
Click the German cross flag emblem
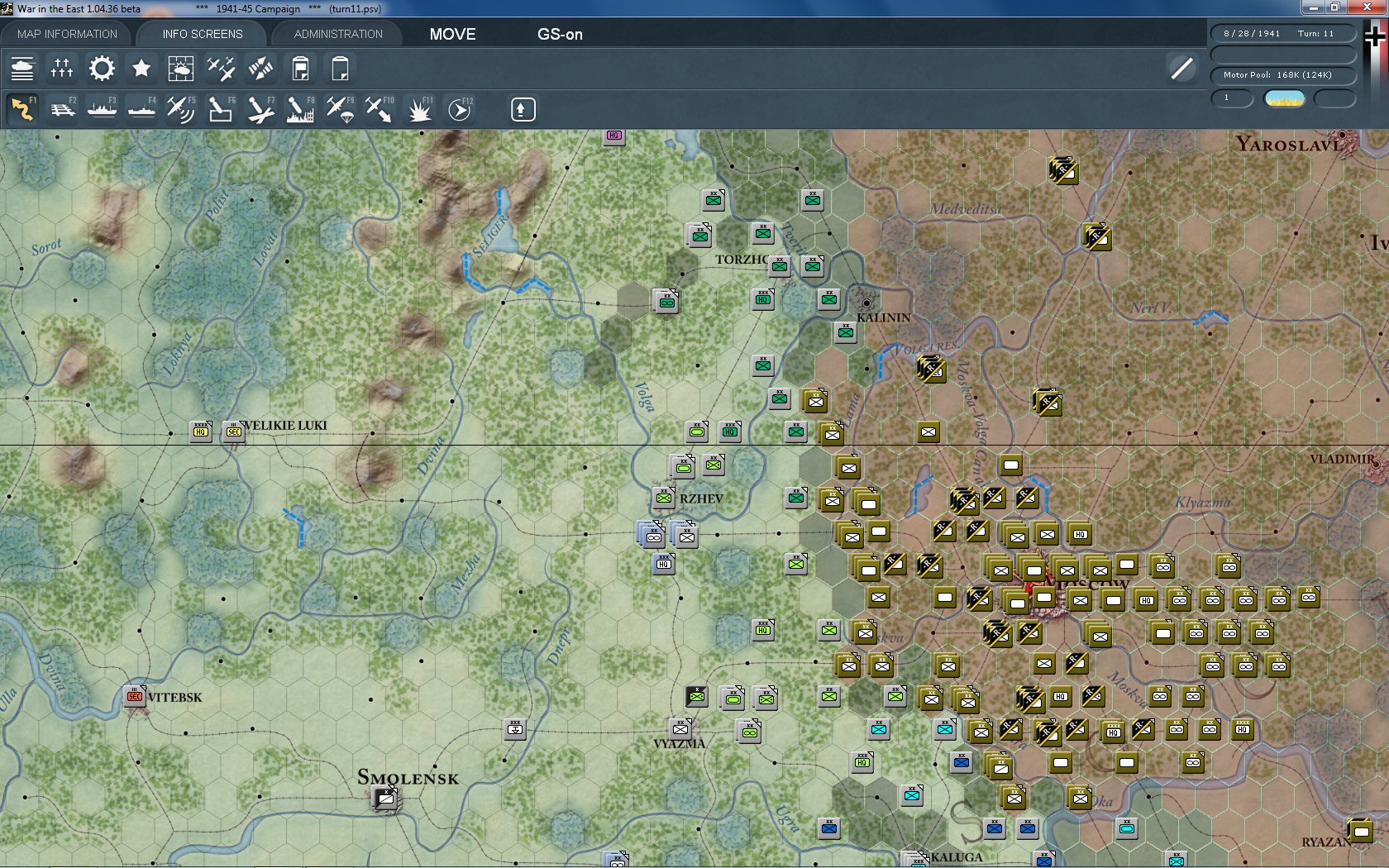(1376, 37)
